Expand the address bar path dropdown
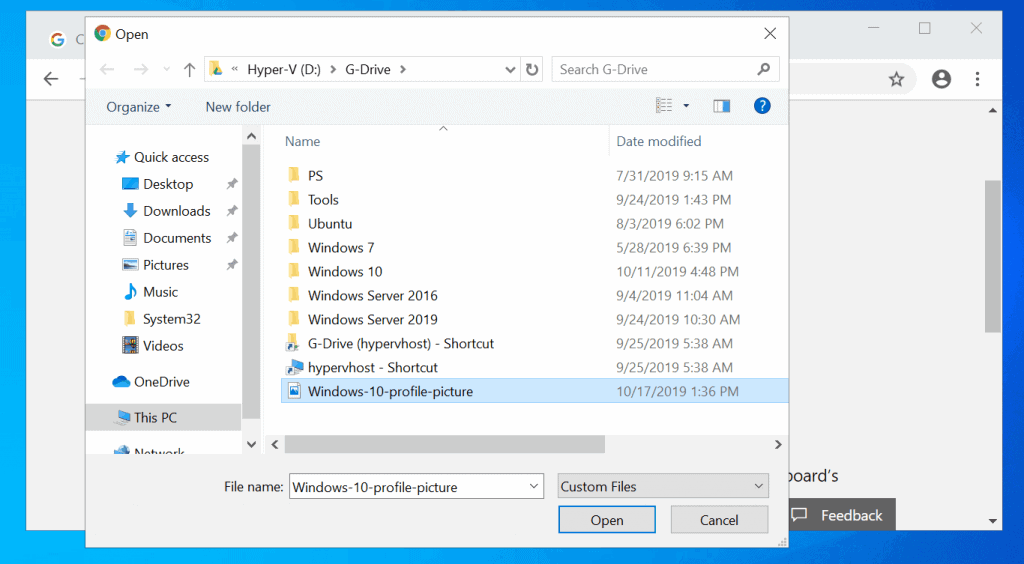Image resolution: width=1024 pixels, height=564 pixels. (x=511, y=69)
